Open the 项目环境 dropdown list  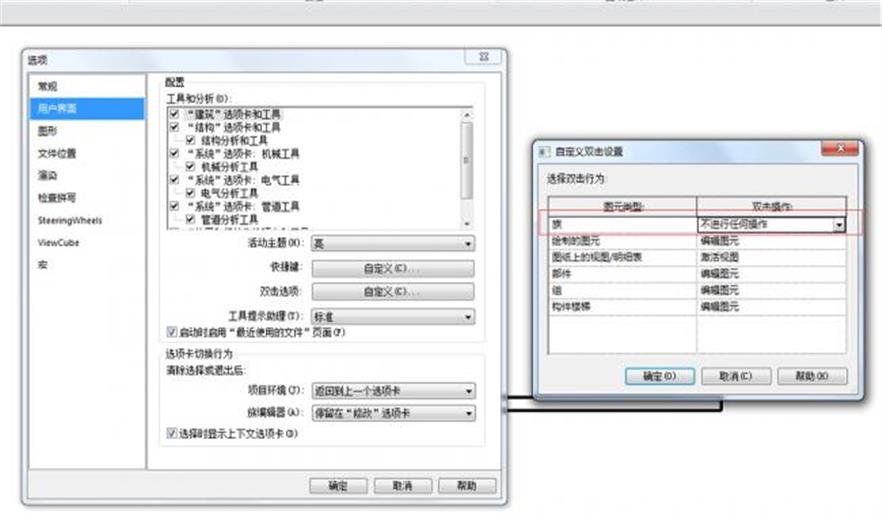(x=392, y=391)
